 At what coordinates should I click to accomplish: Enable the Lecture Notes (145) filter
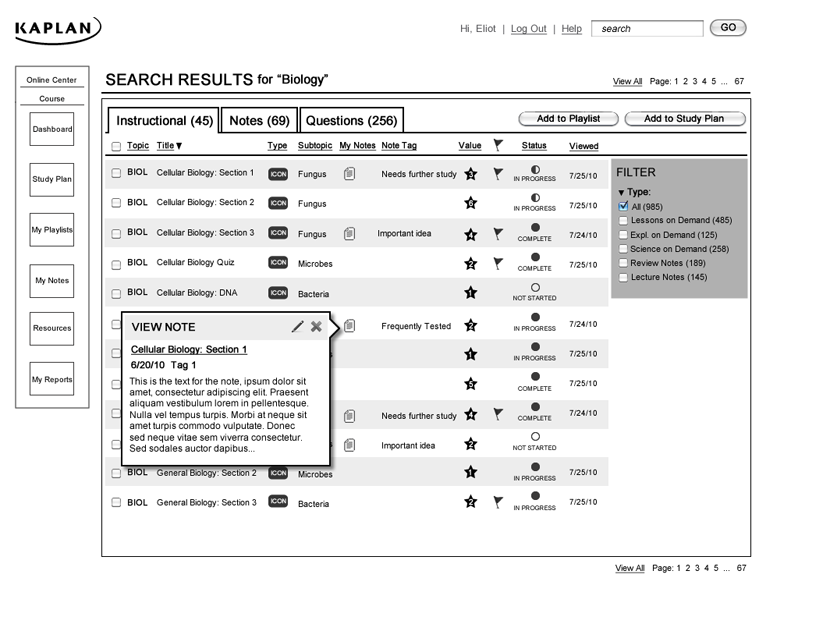(623, 277)
